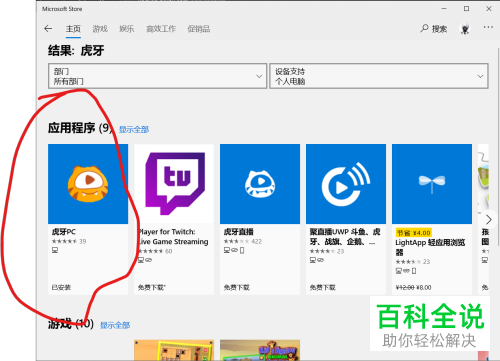
Task: Click the LightApp 轻应用浏览器 title
Action: tap(430, 247)
